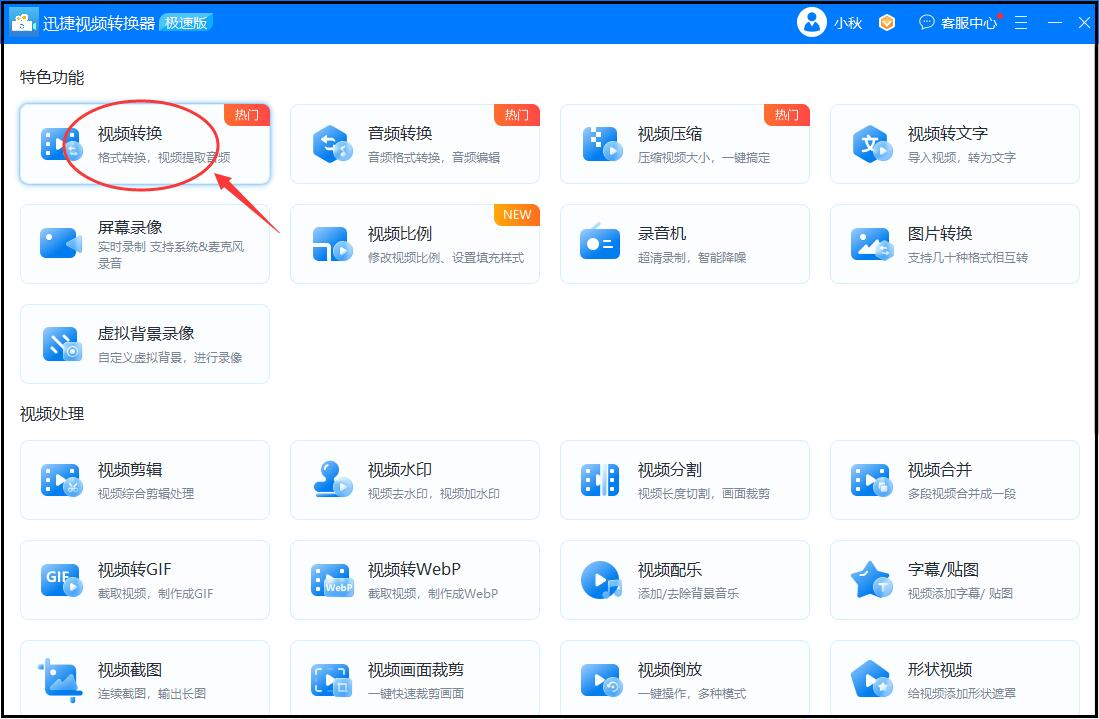
Task: Click the 特色功能 section heading
Action: click(x=52, y=77)
